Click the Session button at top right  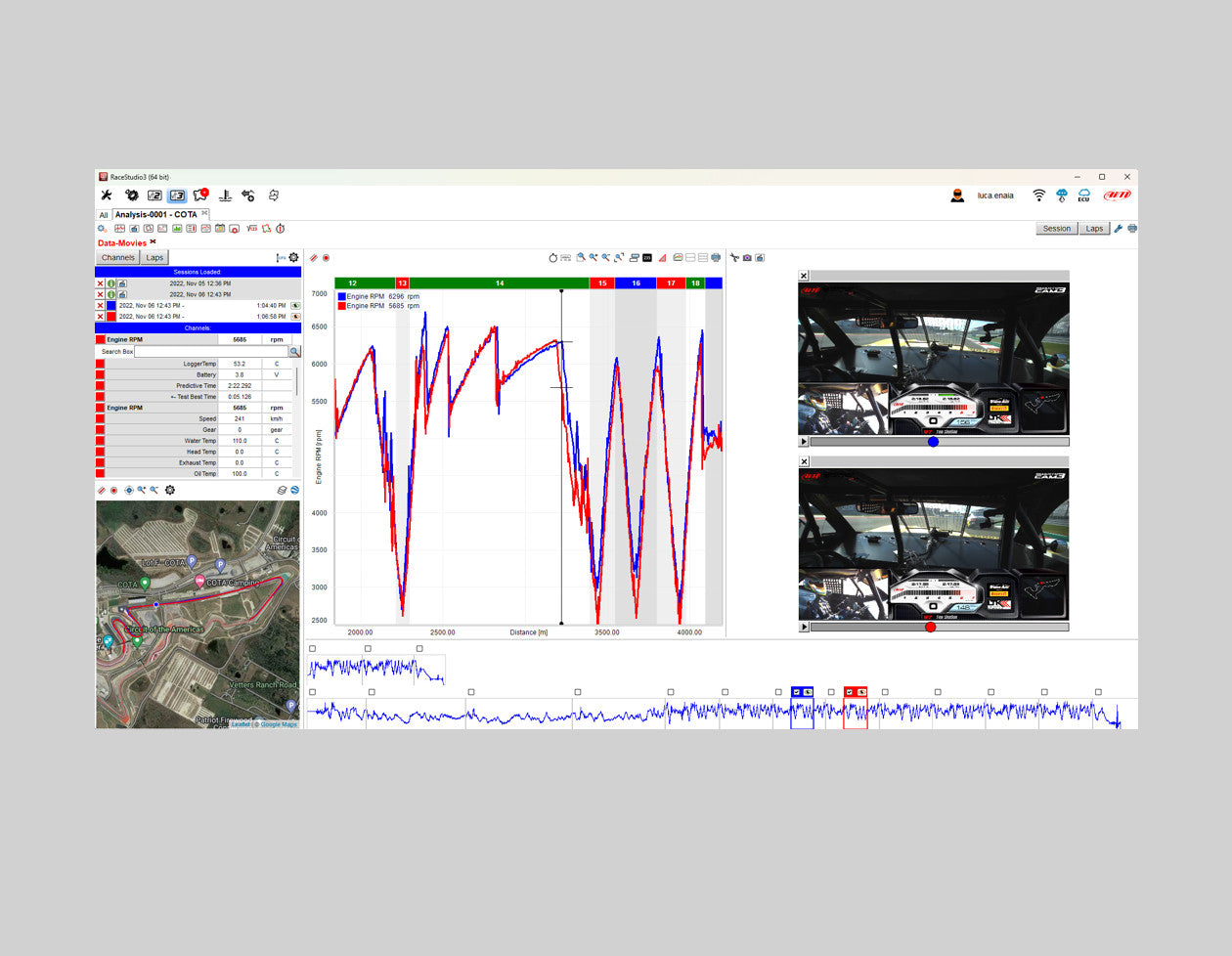coord(1056,229)
